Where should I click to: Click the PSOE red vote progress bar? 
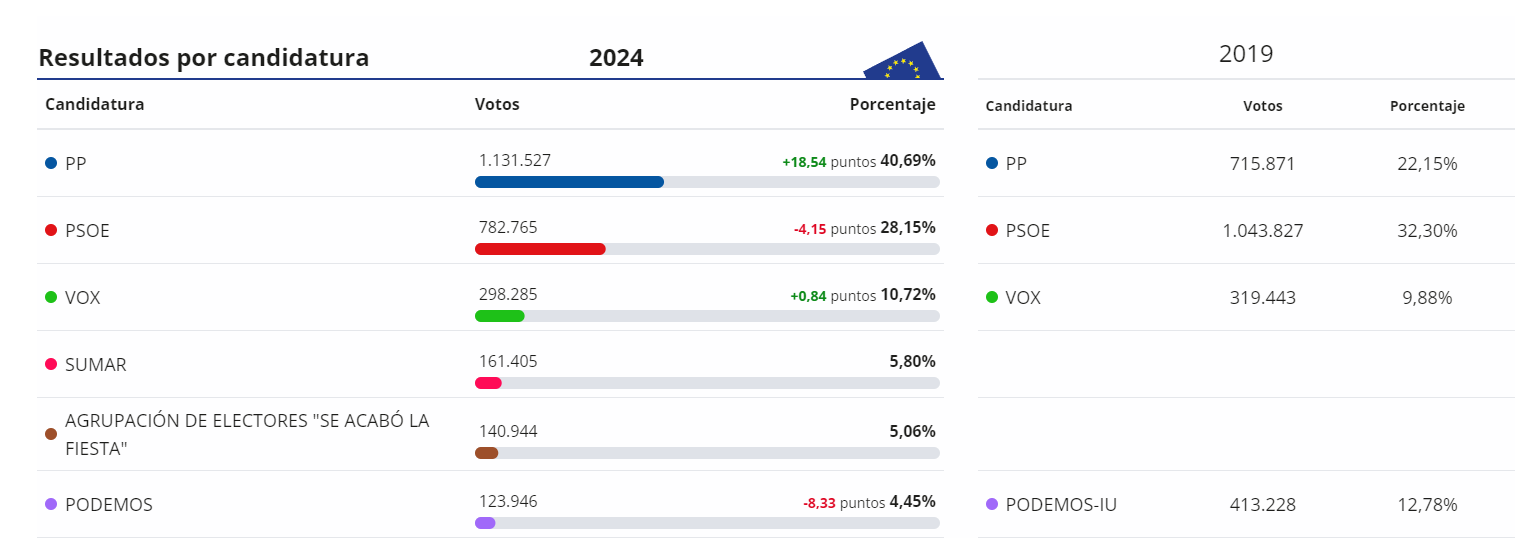coord(540,249)
